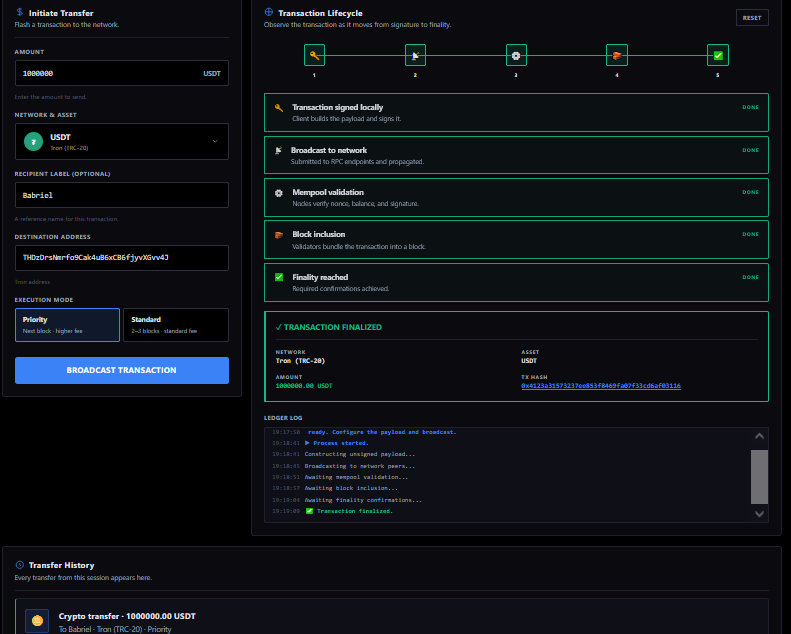The width and height of the screenshot is (791, 634).
Task: Click the Broadcast Transaction button
Action: 122,370
